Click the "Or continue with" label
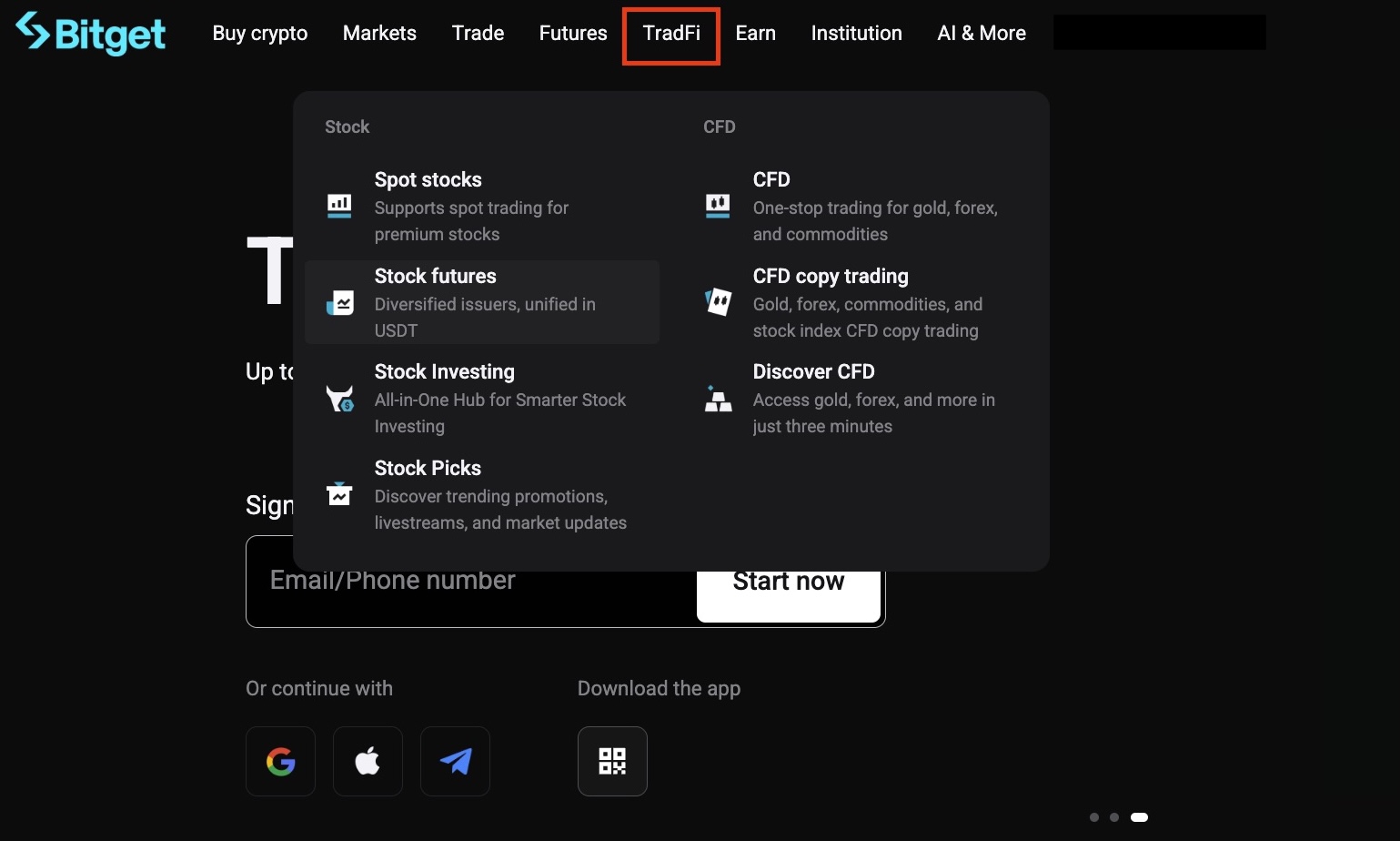The image size is (1400, 841). tap(319, 688)
